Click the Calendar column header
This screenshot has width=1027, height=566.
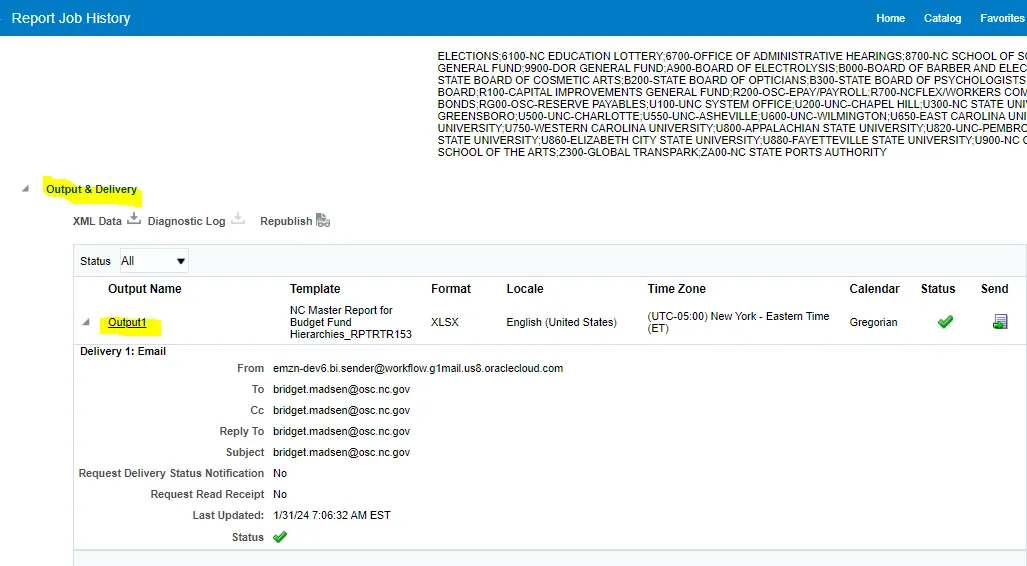tap(874, 289)
